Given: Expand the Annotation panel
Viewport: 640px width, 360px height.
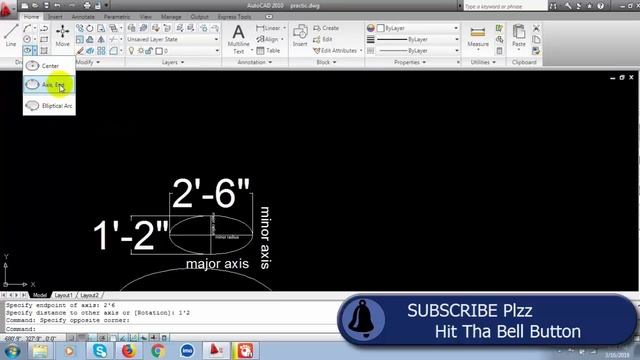Looking at the screenshot, I should [x=255, y=62].
